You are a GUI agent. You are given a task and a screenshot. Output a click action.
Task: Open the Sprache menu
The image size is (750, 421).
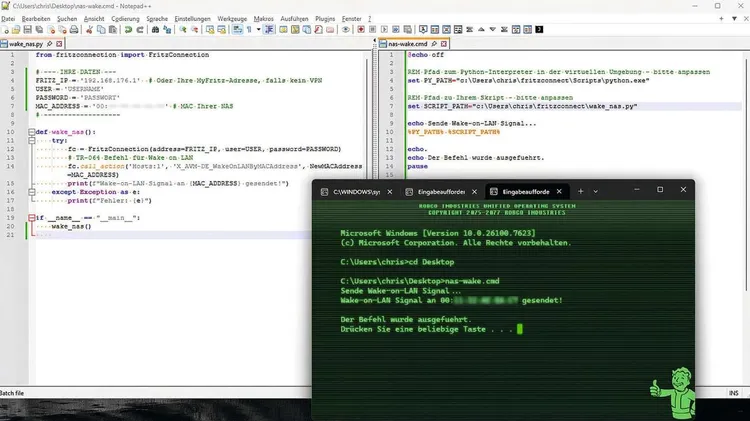click(x=157, y=19)
